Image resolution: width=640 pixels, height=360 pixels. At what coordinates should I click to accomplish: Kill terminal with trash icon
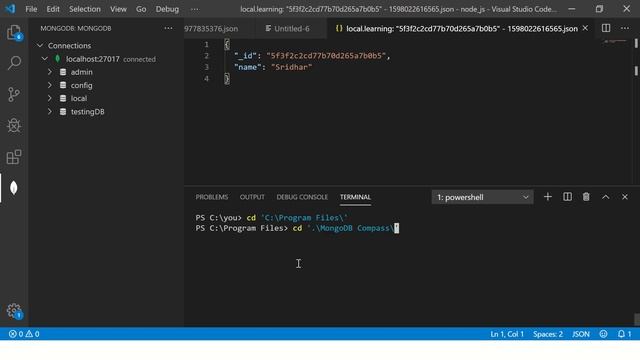point(586,197)
